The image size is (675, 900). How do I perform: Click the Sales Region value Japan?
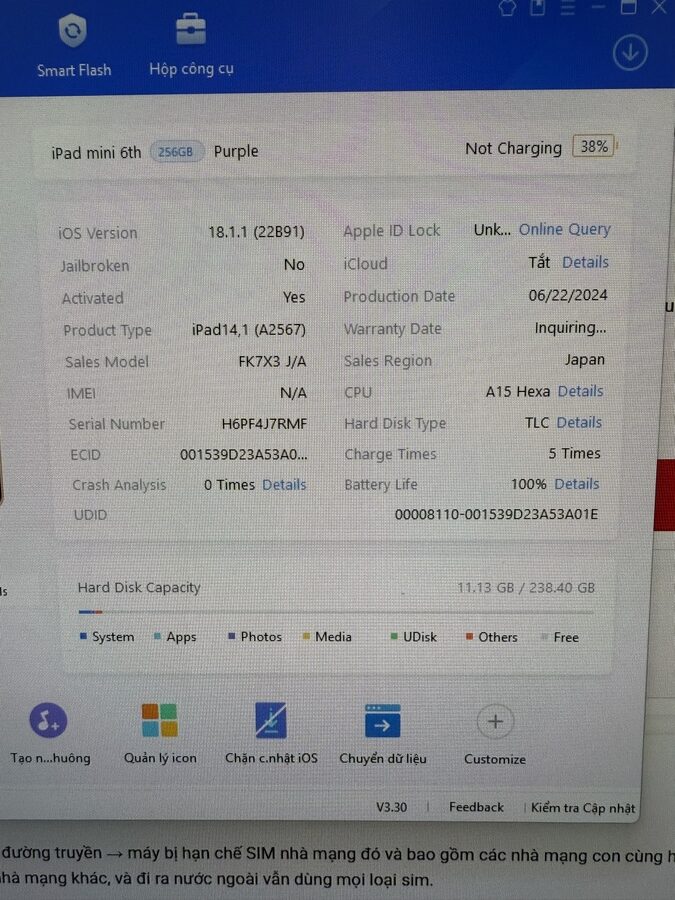[584, 360]
